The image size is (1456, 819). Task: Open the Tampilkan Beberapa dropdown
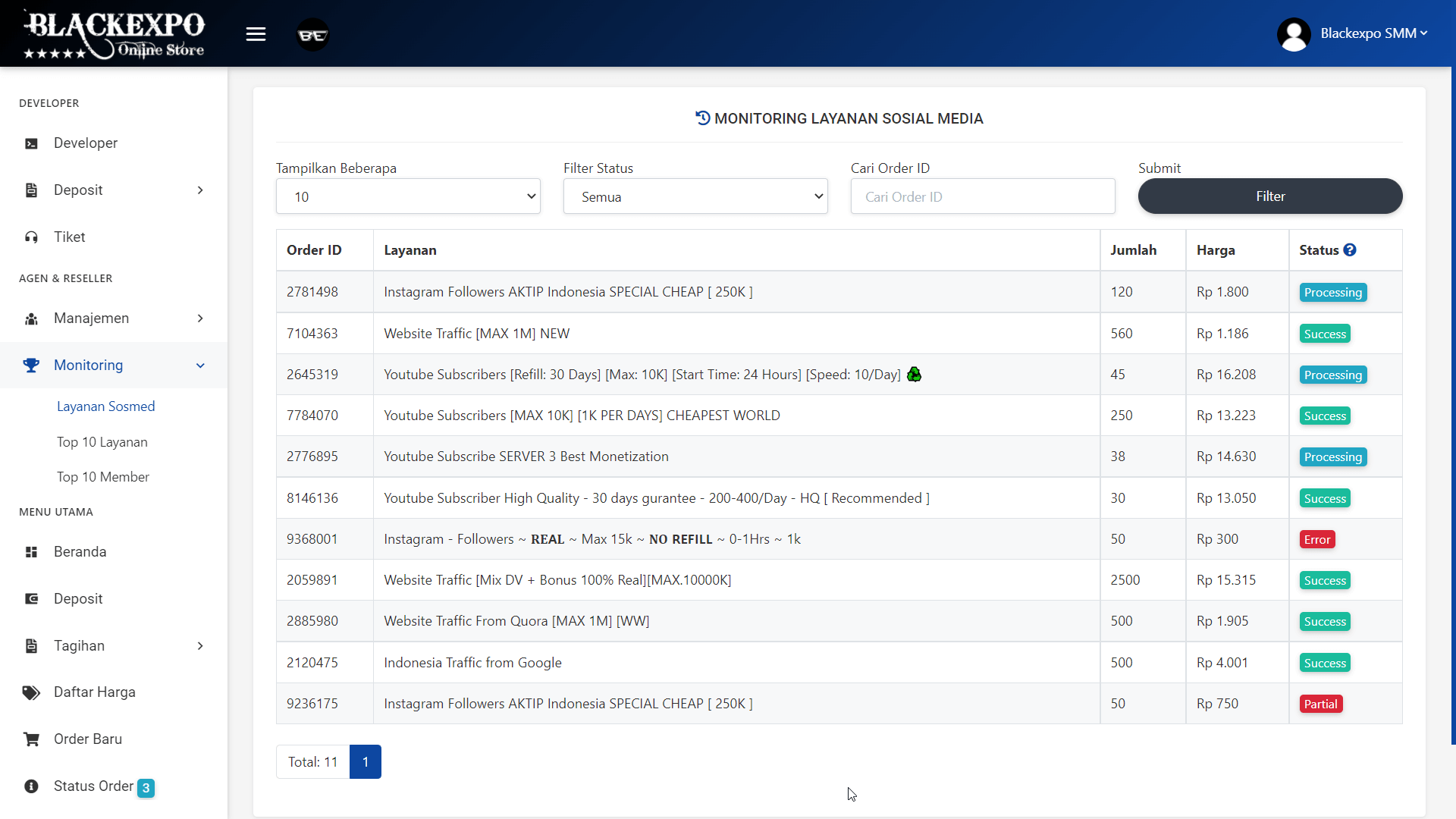pyautogui.click(x=408, y=196)
